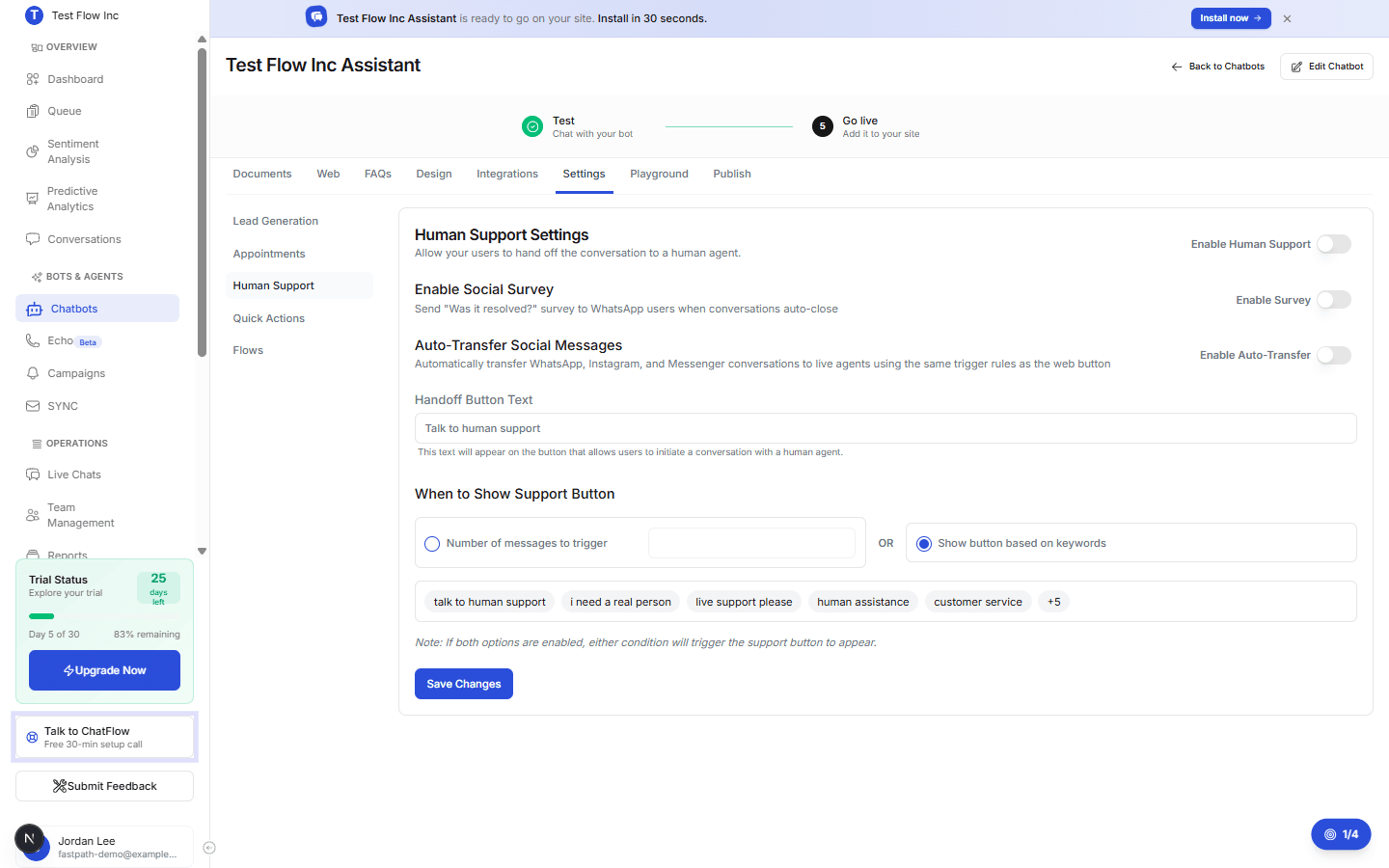
Task: Click the lightning icon on Upgrade Now
Action: tap(68, 670)
